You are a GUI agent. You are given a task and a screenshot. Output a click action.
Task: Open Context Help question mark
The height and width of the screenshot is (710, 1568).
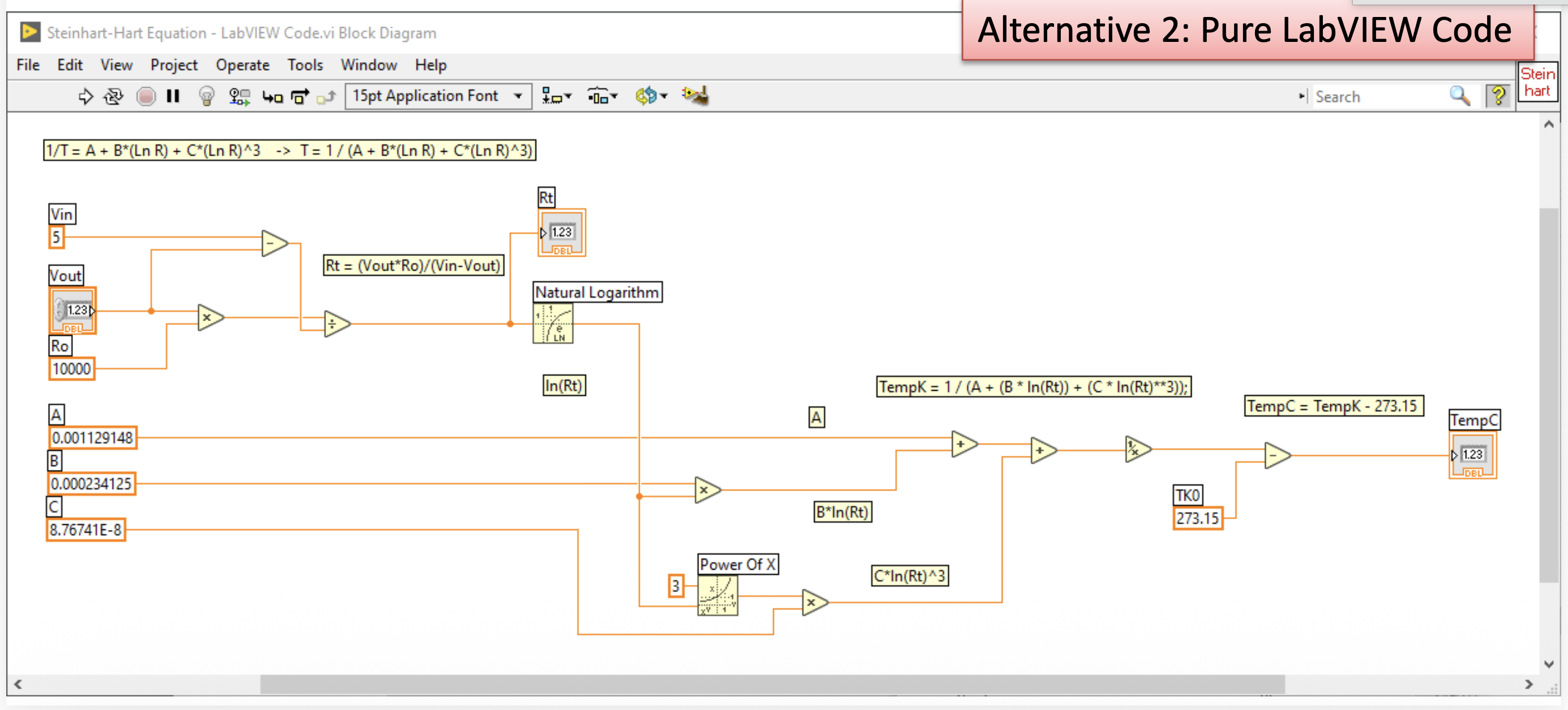coord(1498,96)
